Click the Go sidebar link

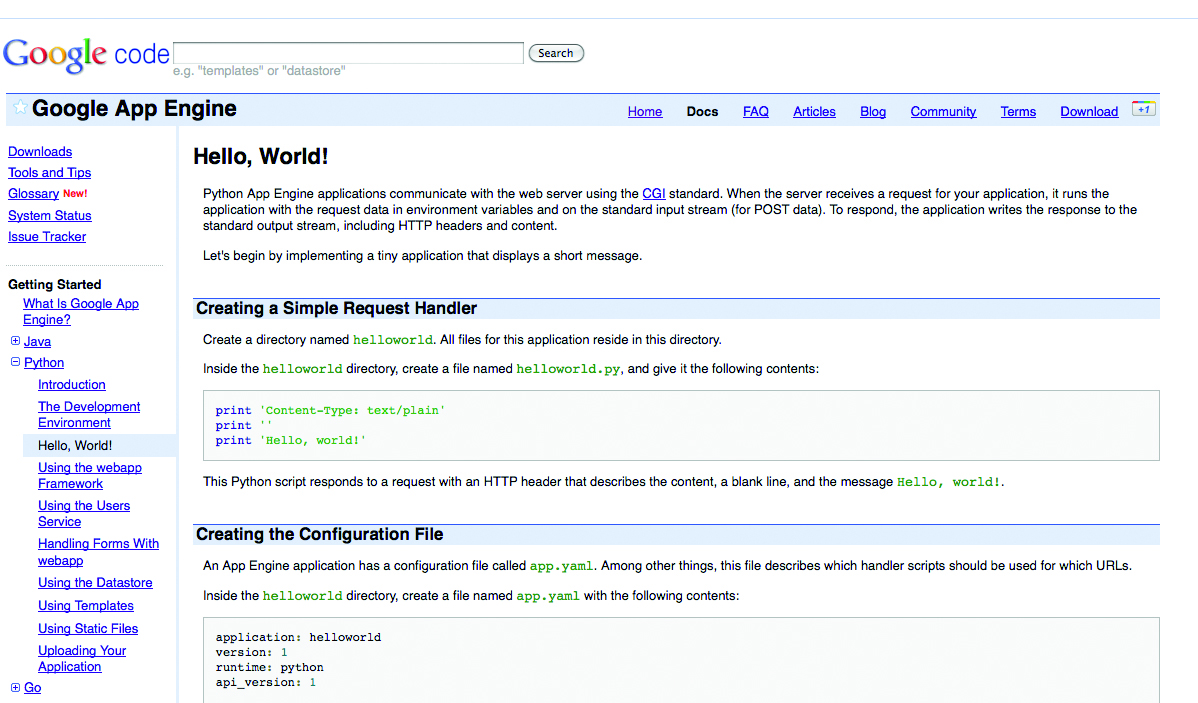pyautogui.click(x=33, y=688)
